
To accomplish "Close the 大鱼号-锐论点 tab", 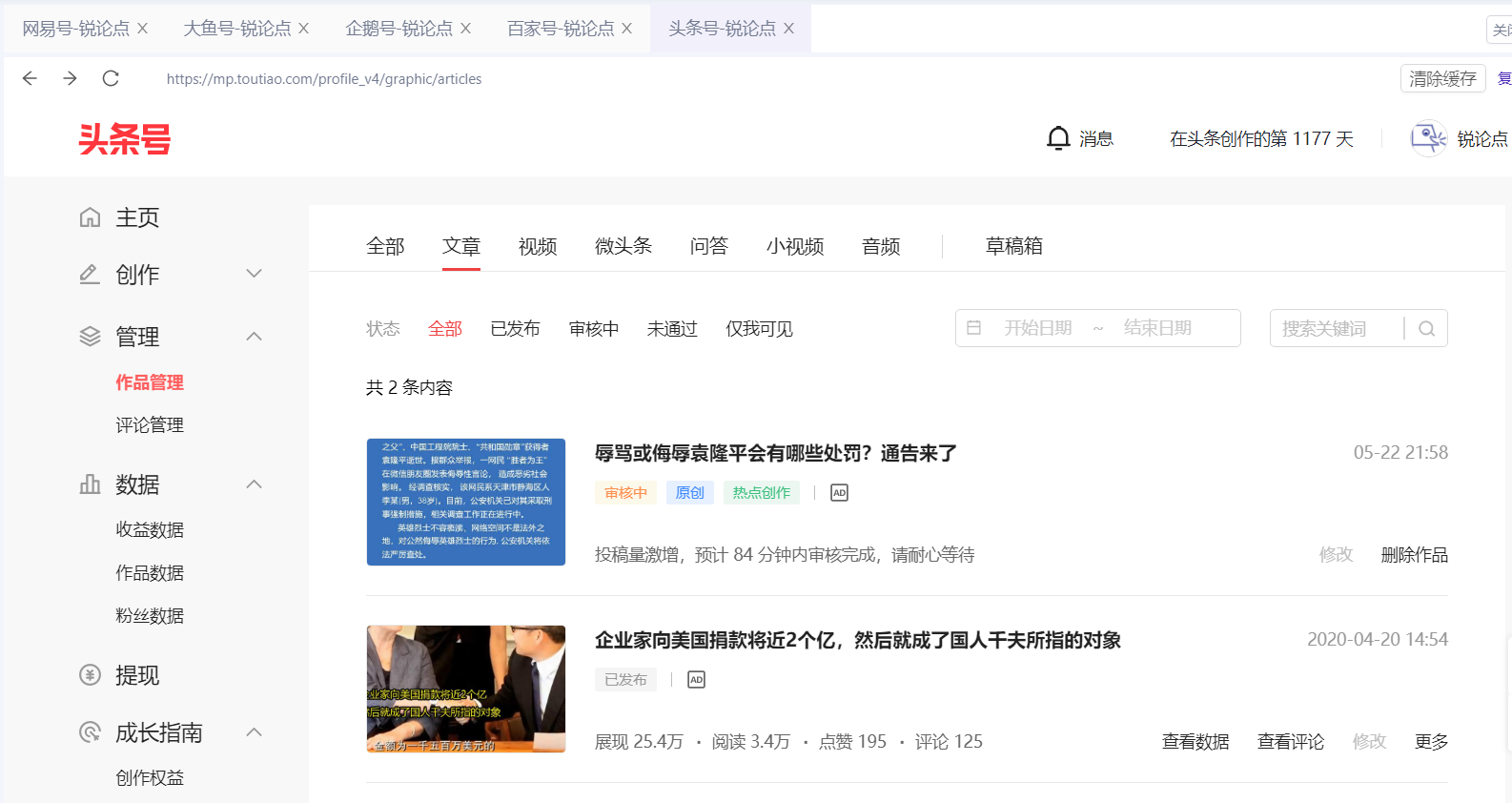I will pos(303,29).
